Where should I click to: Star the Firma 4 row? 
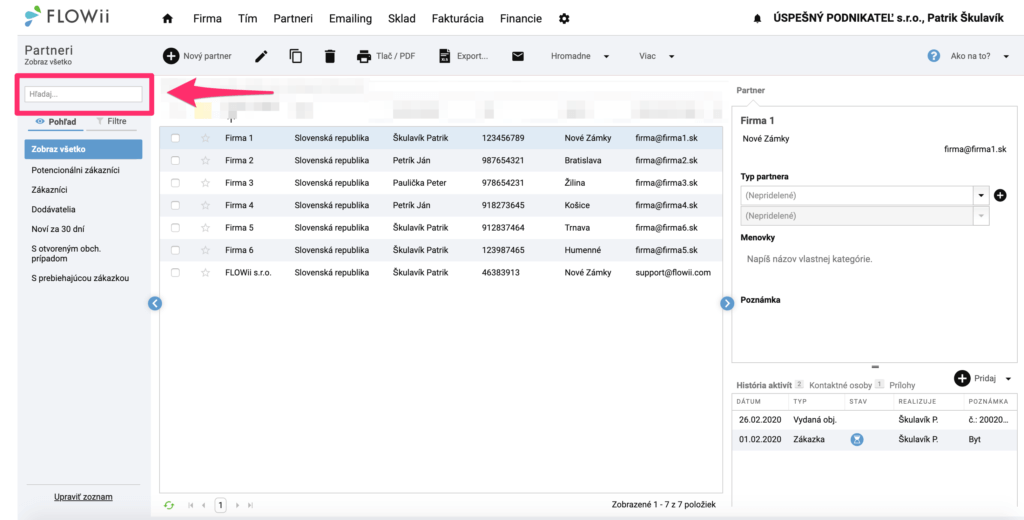tap(206, 205)
